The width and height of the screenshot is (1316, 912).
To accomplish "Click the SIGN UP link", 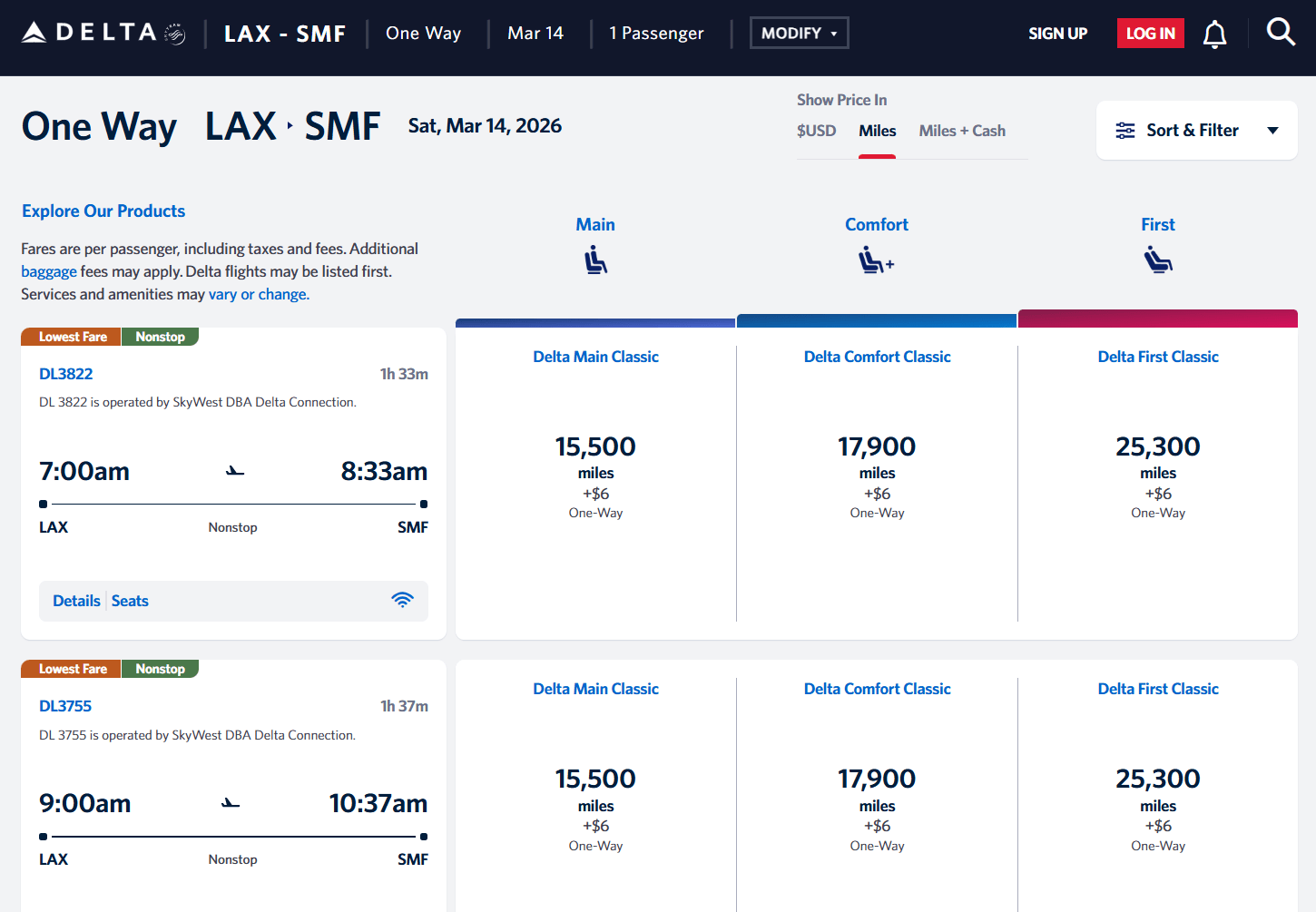I will coord(1057,34).
